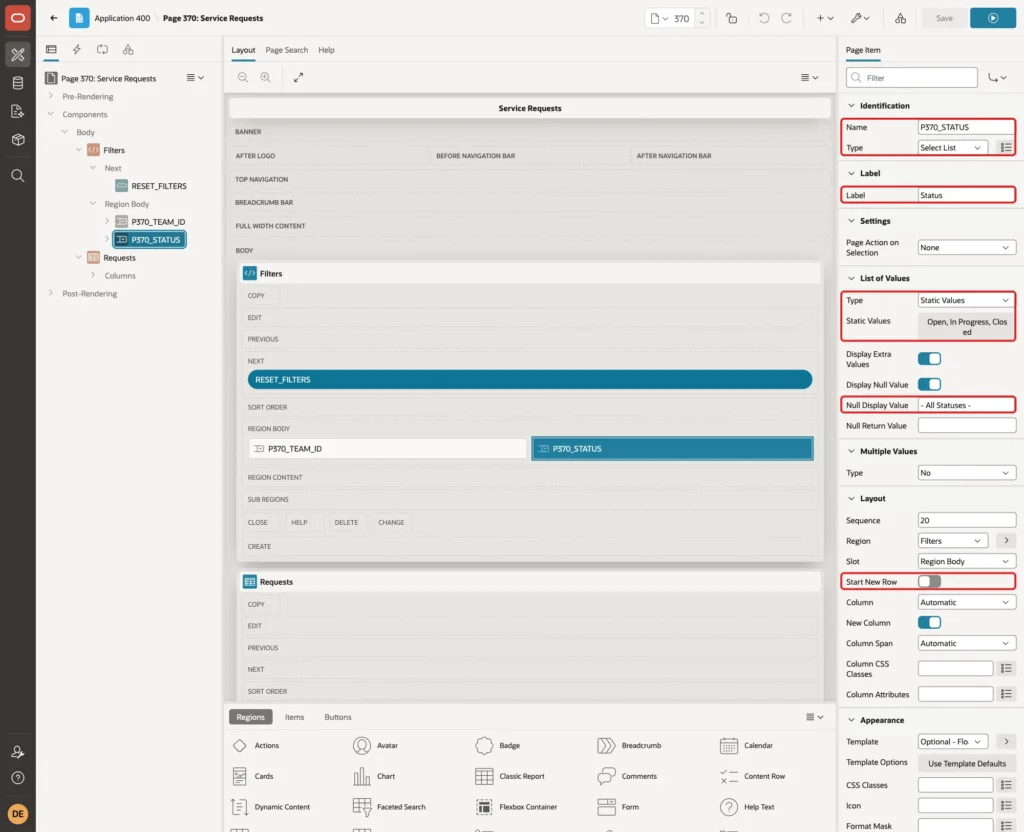Click Use Template Defaults button

[967, 763]
